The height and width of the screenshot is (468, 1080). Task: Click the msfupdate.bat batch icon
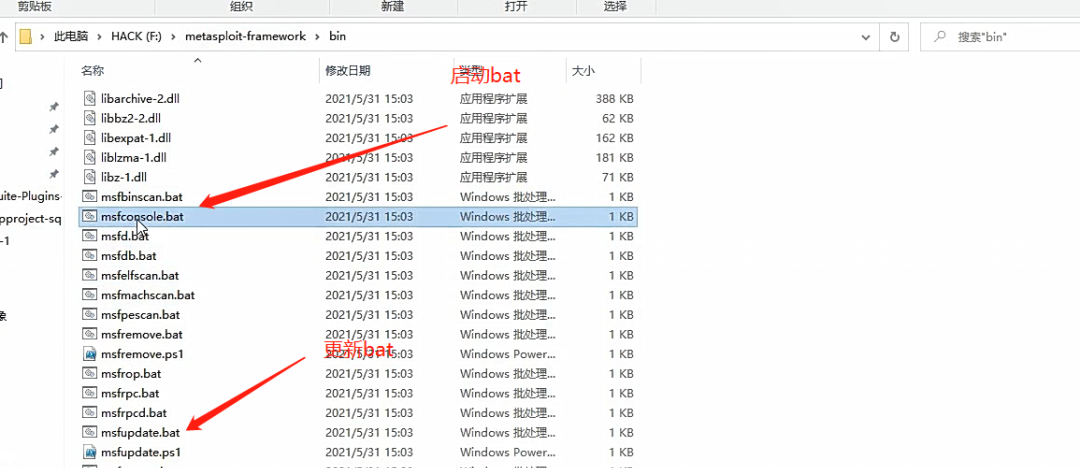pyautogui.click(x=90, y=432)
